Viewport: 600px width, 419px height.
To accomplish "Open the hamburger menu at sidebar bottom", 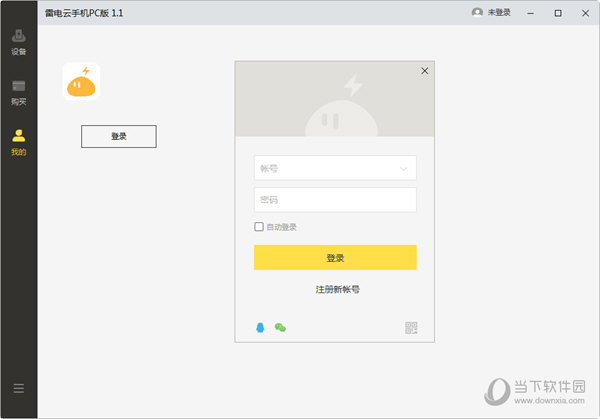I will coord(18,388).
